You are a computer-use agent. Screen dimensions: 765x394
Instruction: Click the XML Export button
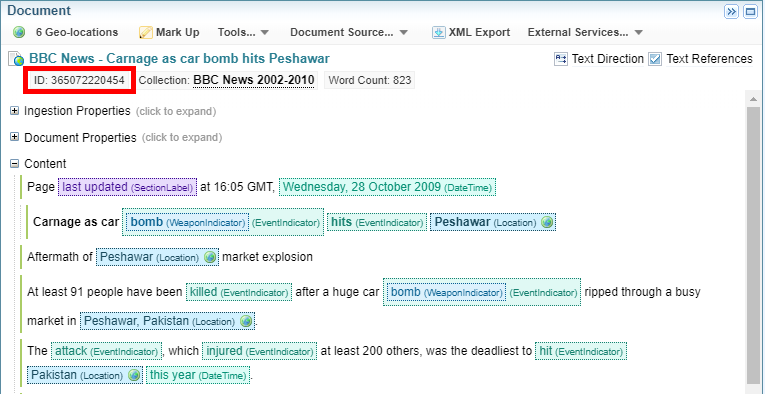471,33
